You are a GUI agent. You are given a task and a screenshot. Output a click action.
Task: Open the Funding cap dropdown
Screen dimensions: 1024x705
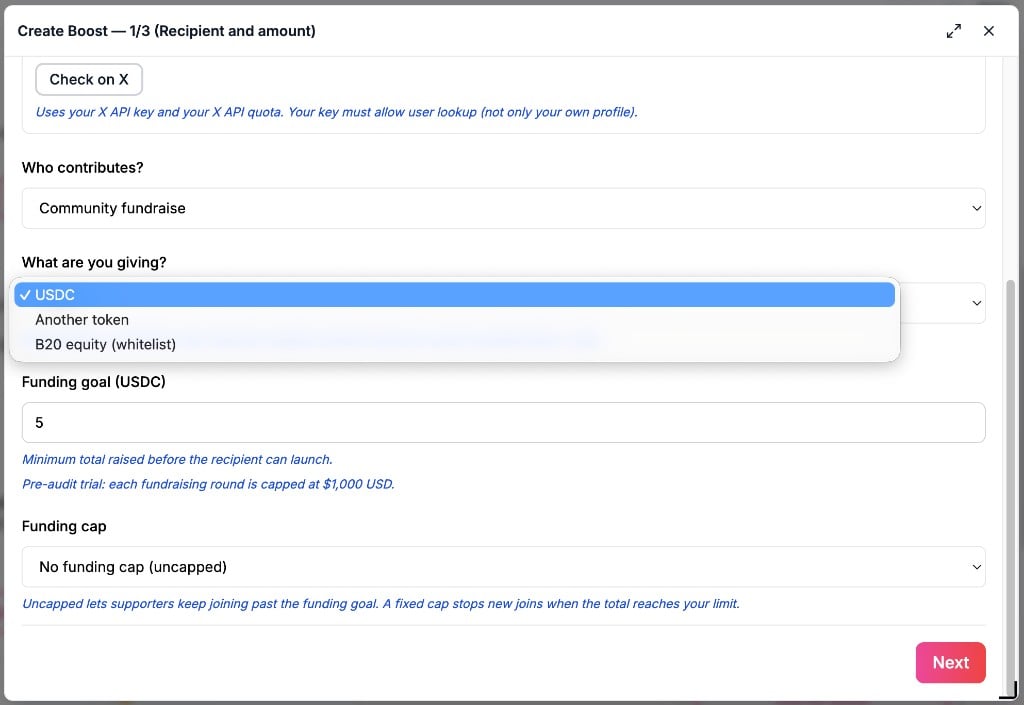pos(504,567)
